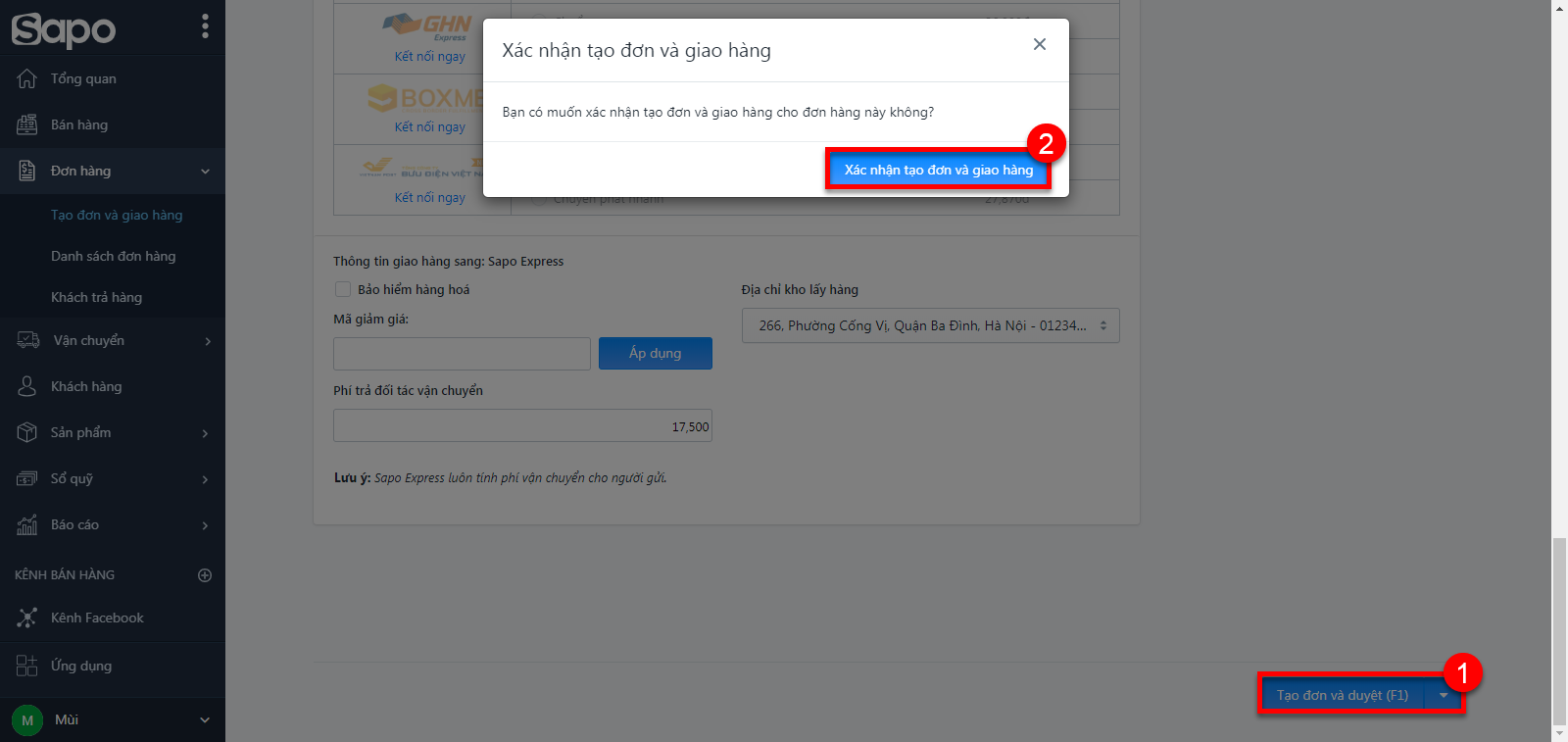Open the three-dot sidebar options menu
This screenshot has height=742, width=1568.
coord(205,26)
